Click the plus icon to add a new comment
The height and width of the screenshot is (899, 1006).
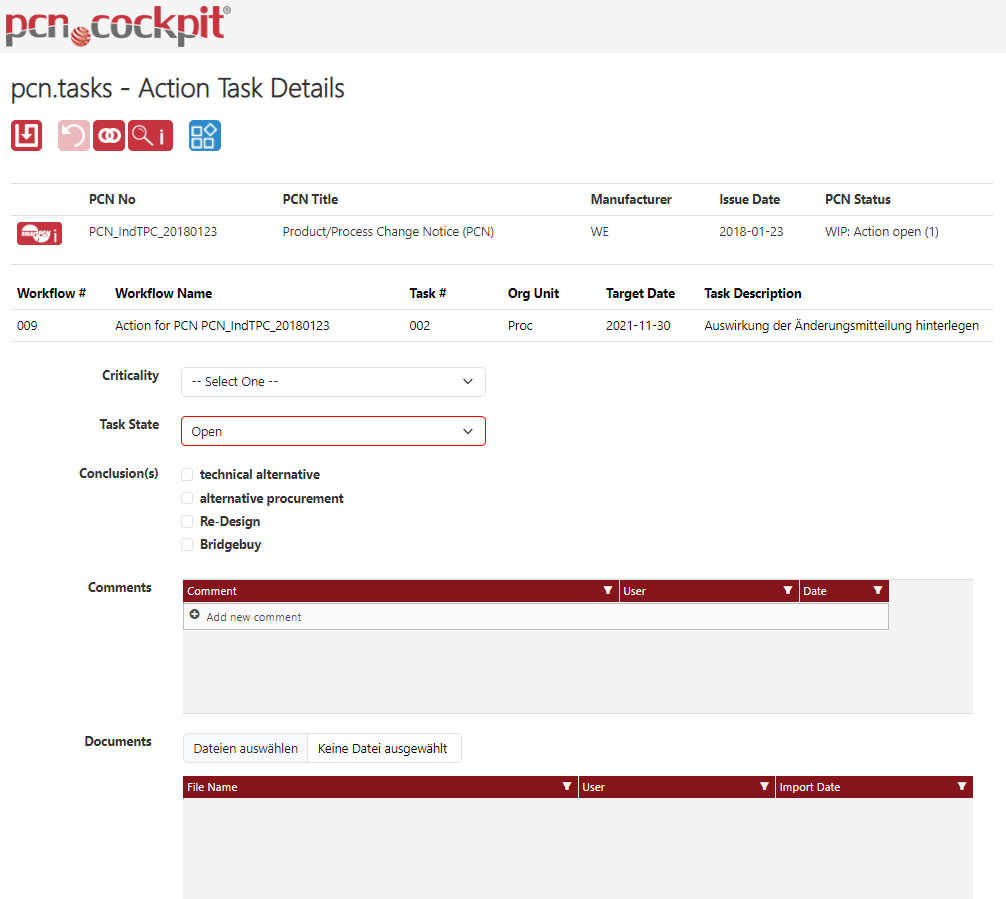tap(195, 616)
